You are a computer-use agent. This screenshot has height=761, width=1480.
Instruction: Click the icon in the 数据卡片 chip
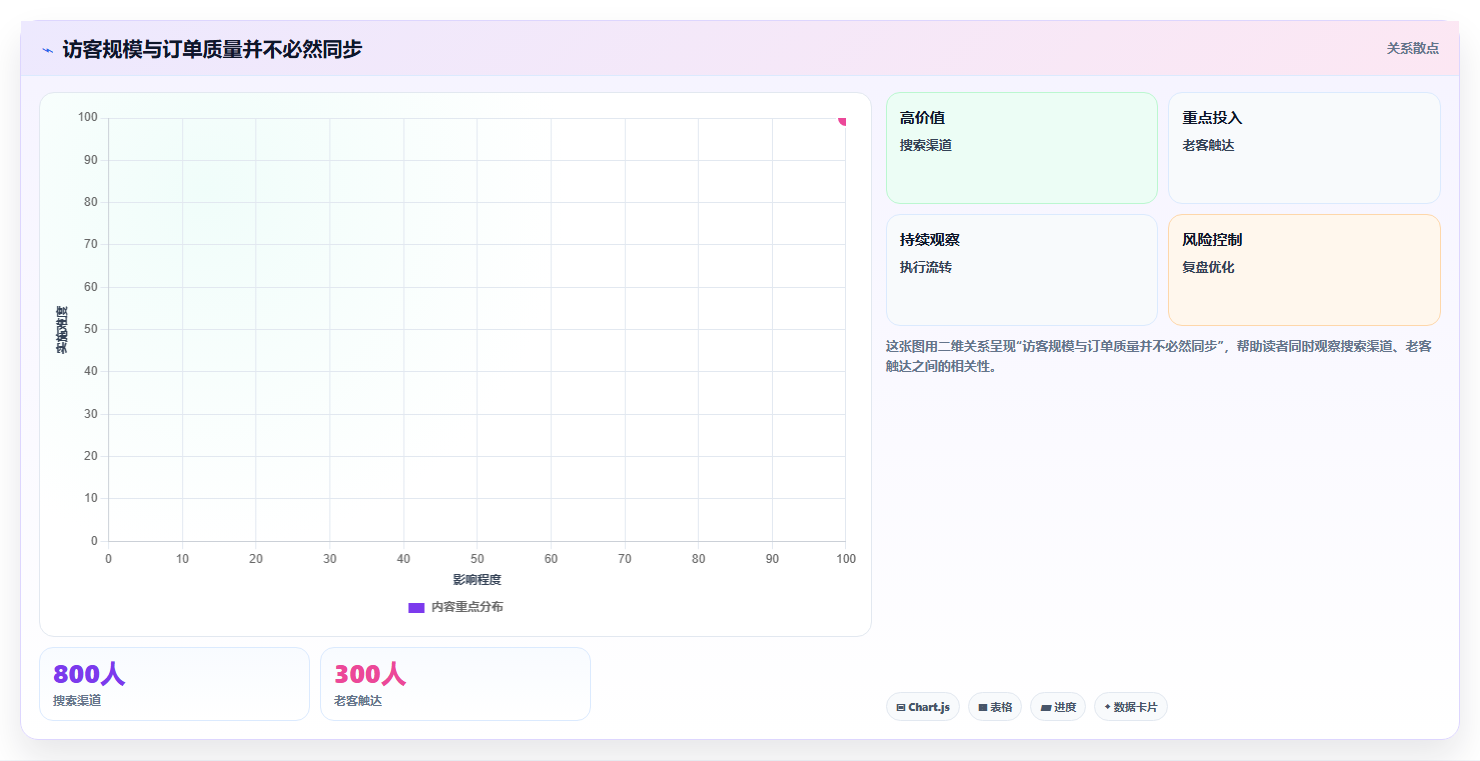1107,707
